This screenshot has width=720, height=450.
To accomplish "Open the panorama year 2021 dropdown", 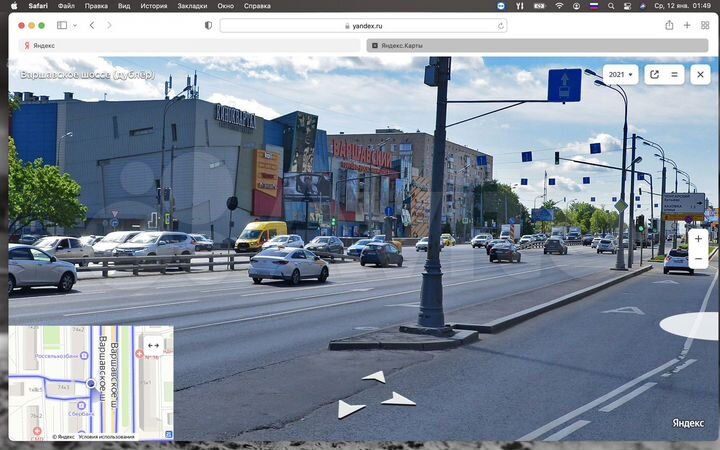I will (x=620, y=74).
